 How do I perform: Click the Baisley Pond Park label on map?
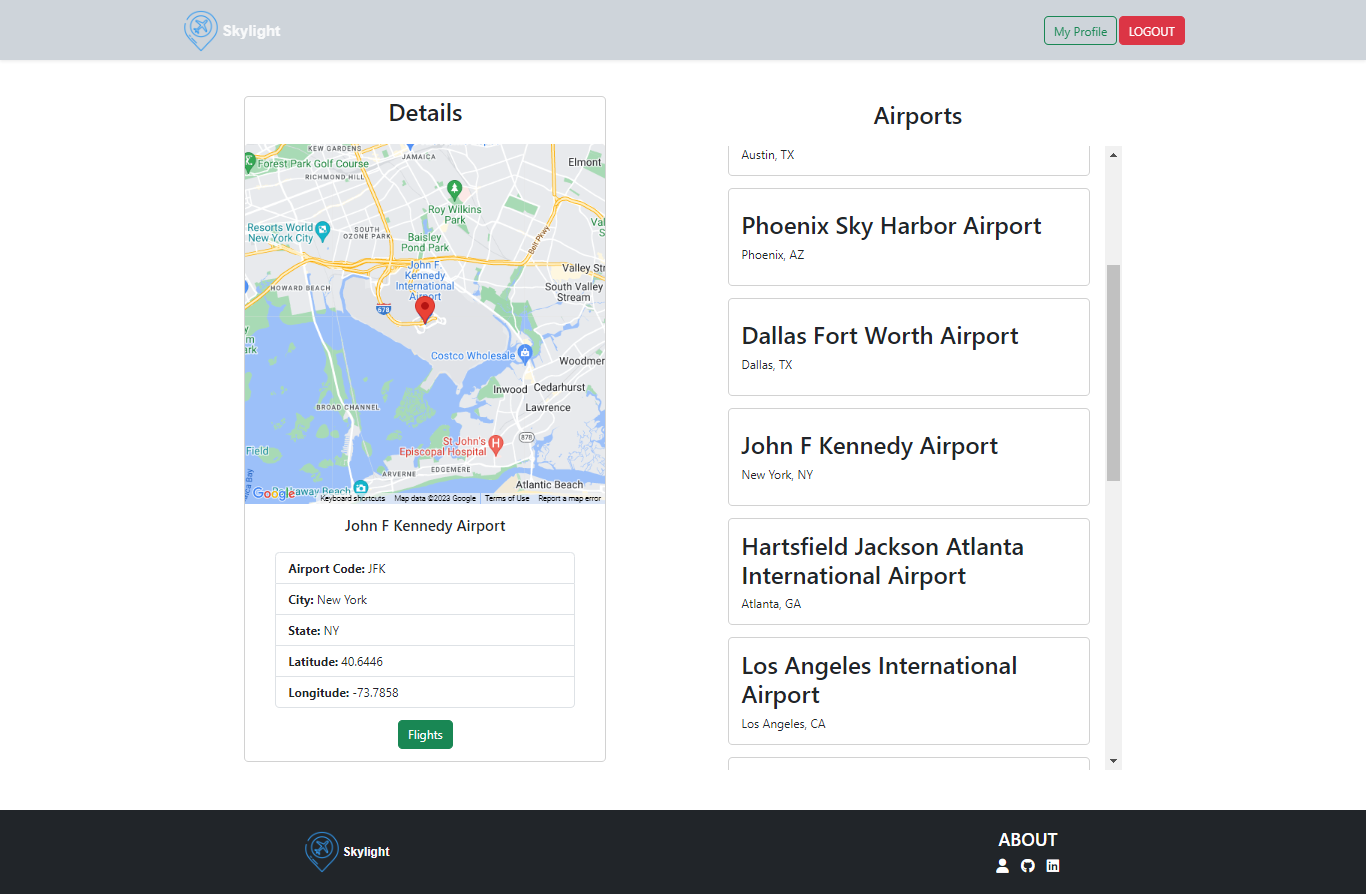(x=425, y=242)
